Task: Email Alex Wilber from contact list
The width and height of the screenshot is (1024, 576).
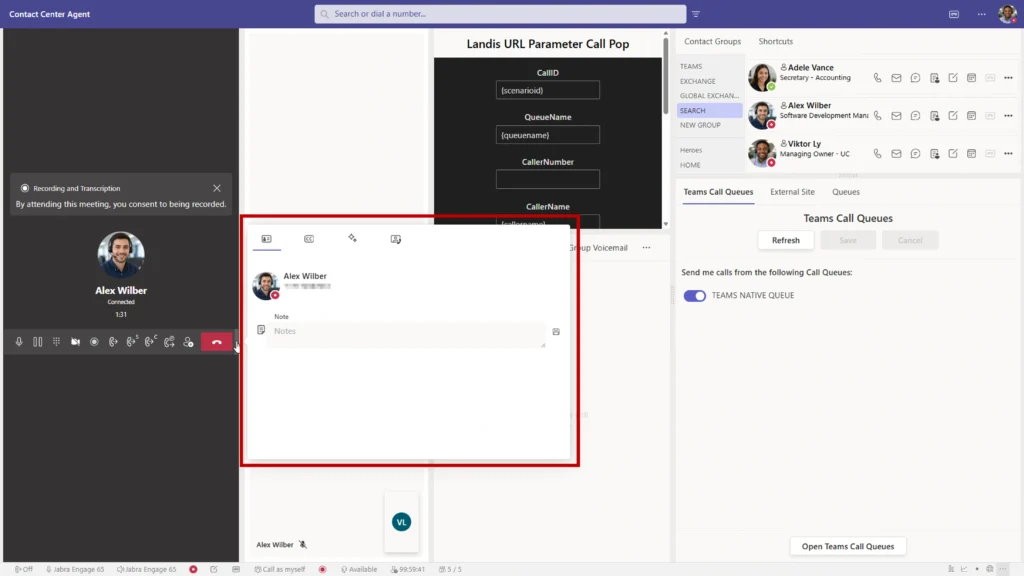Action: coord(896,116)
